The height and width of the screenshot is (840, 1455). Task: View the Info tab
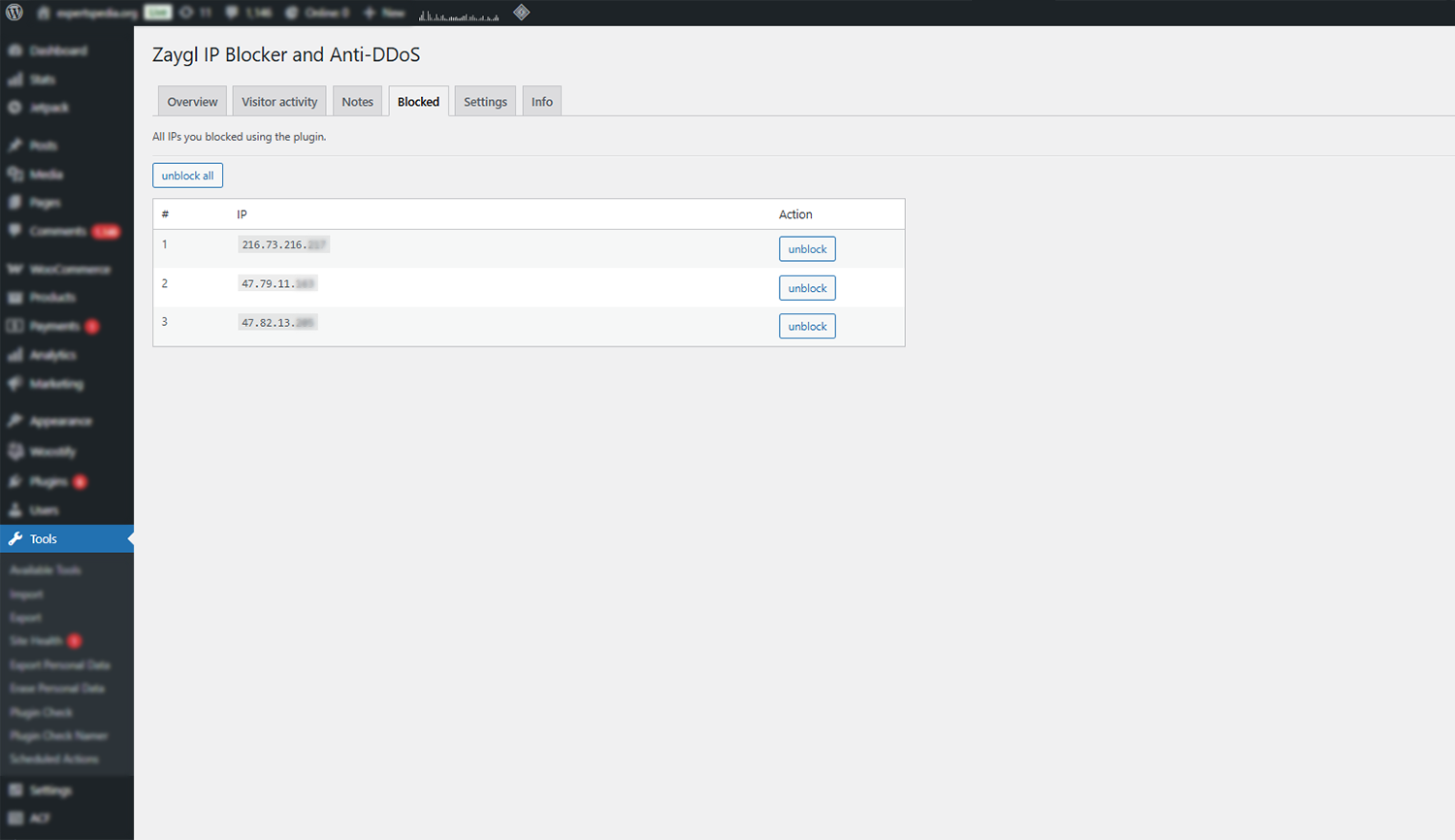(541, 101)
